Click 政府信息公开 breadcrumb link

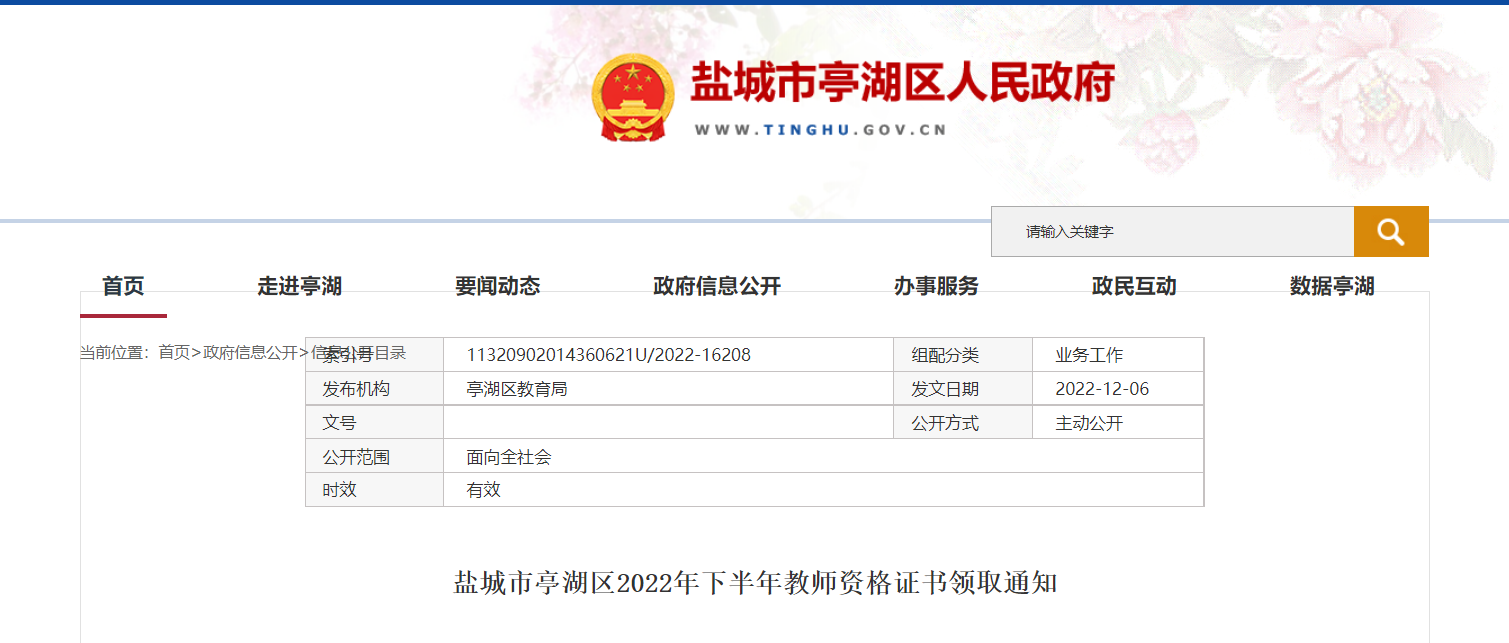pyautogui.click(x=250, y=352)
